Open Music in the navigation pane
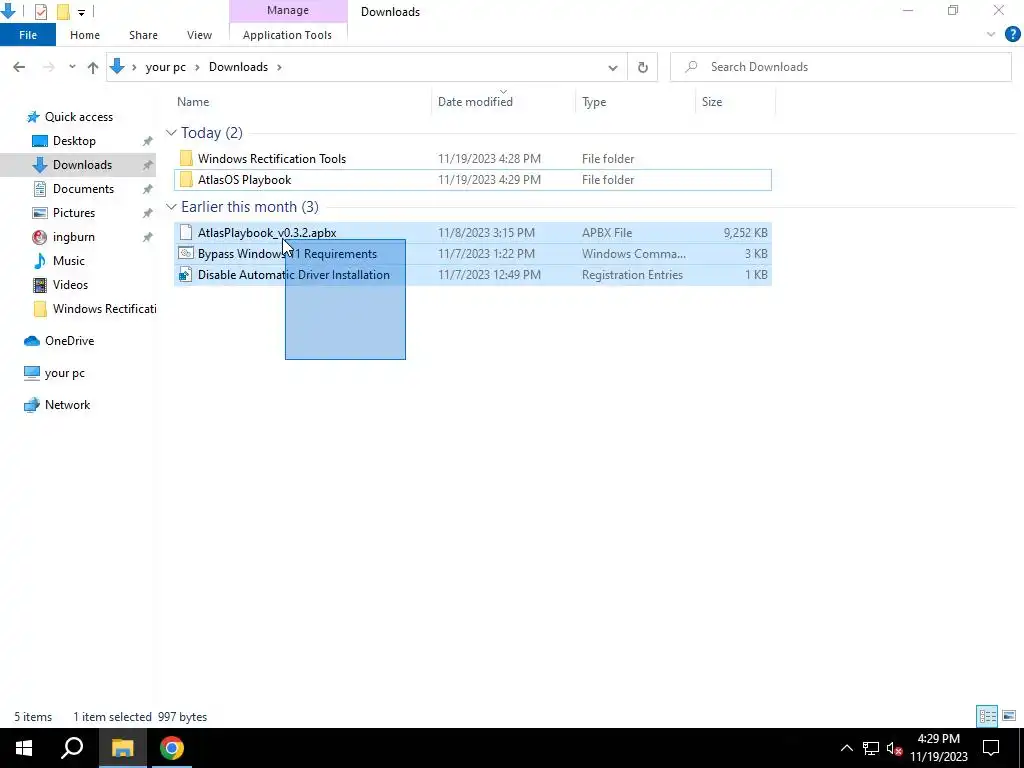Viewport: 1024px width, 768px height. [69, 261]
